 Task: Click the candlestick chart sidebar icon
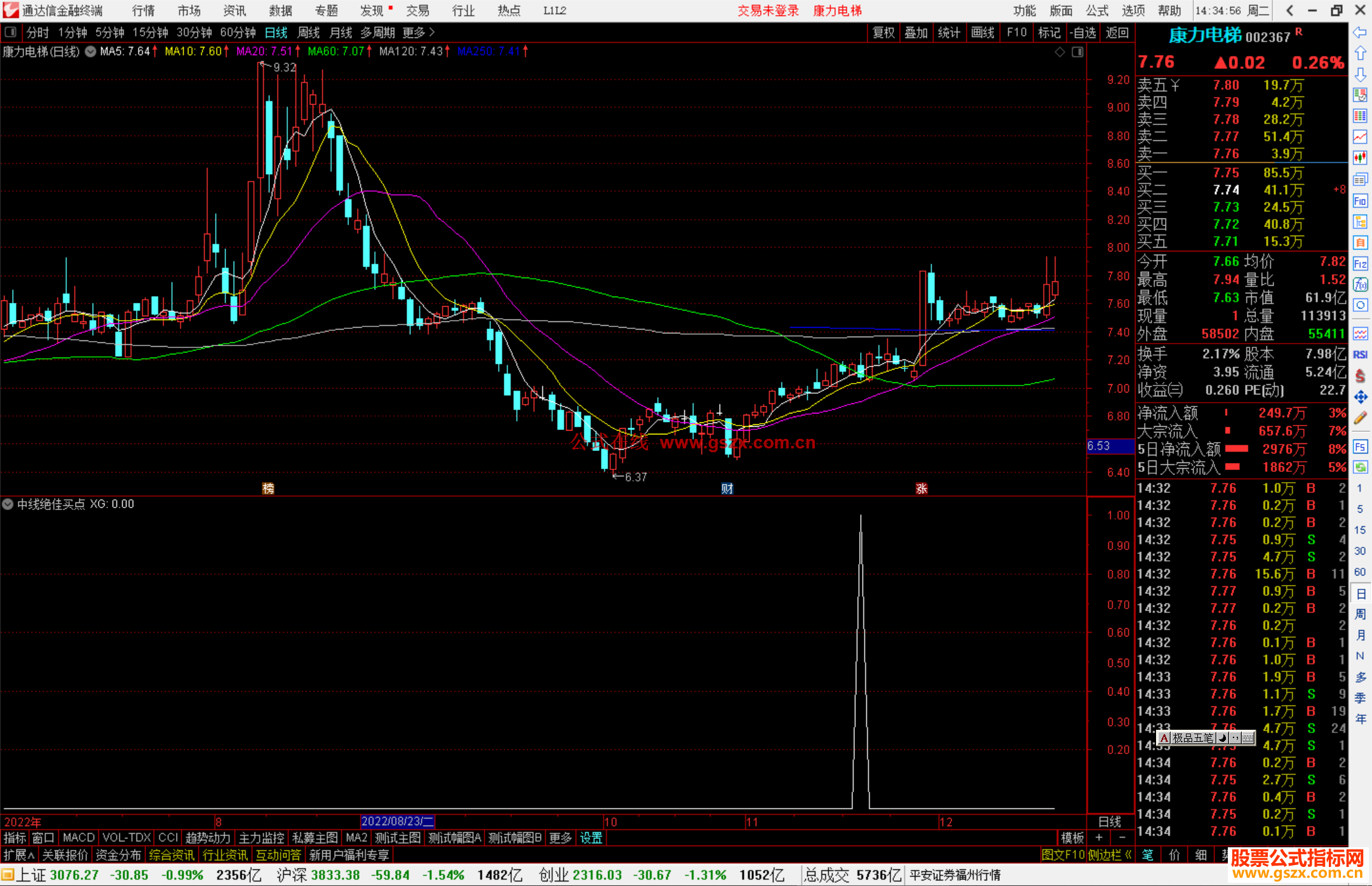[x=1360, y=158]
